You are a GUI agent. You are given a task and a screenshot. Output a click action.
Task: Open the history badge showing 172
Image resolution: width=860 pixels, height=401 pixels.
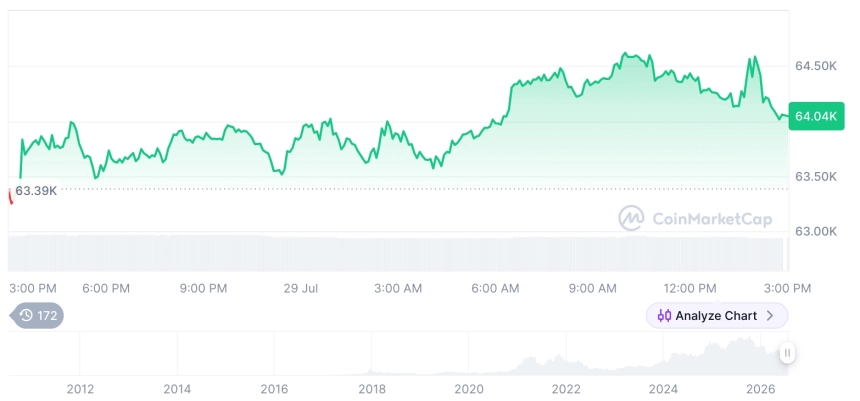pos(37,315)
